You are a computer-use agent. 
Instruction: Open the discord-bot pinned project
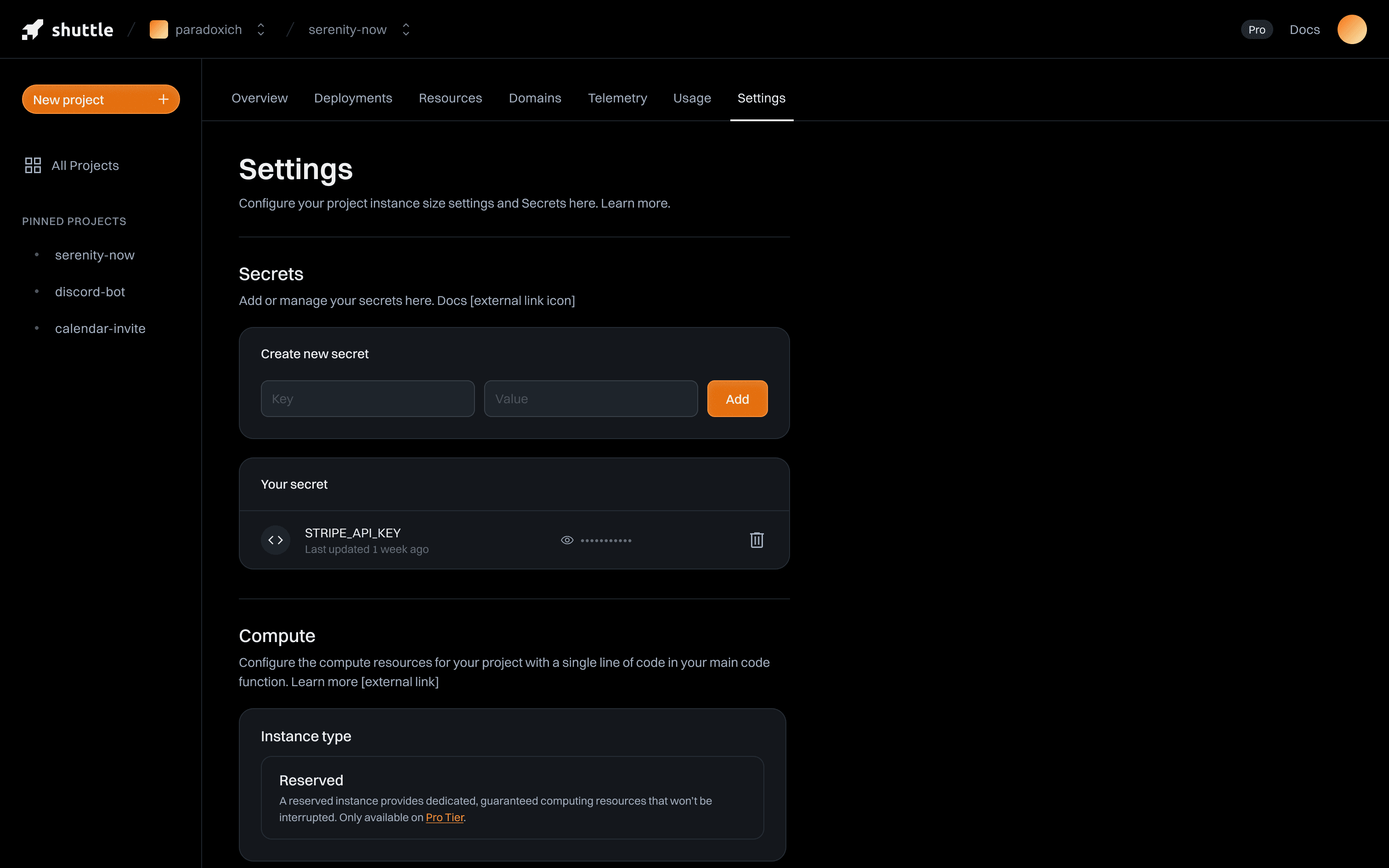(90, 292)
